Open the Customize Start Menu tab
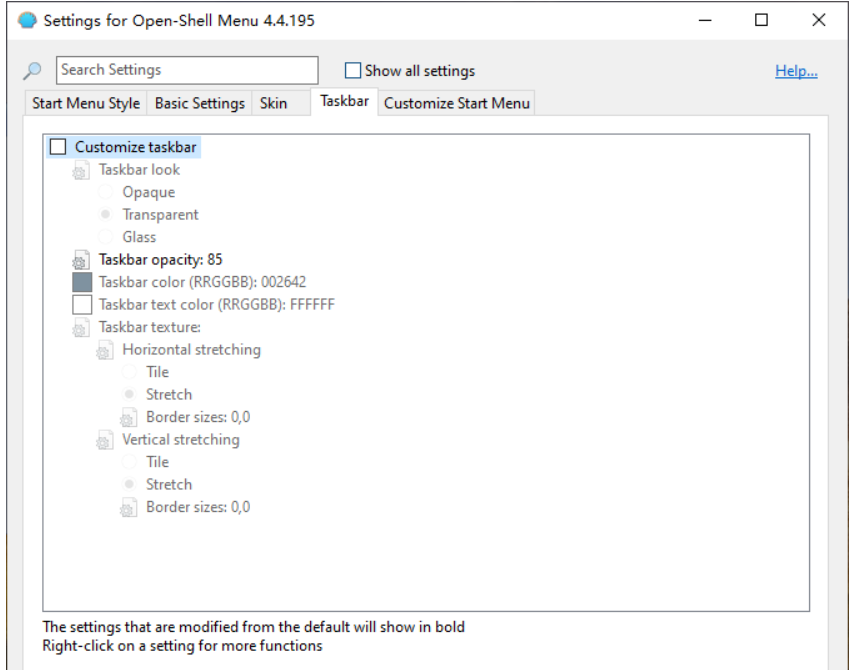The image size is (855, 670). pyautogui.click(x=456, y=103)
